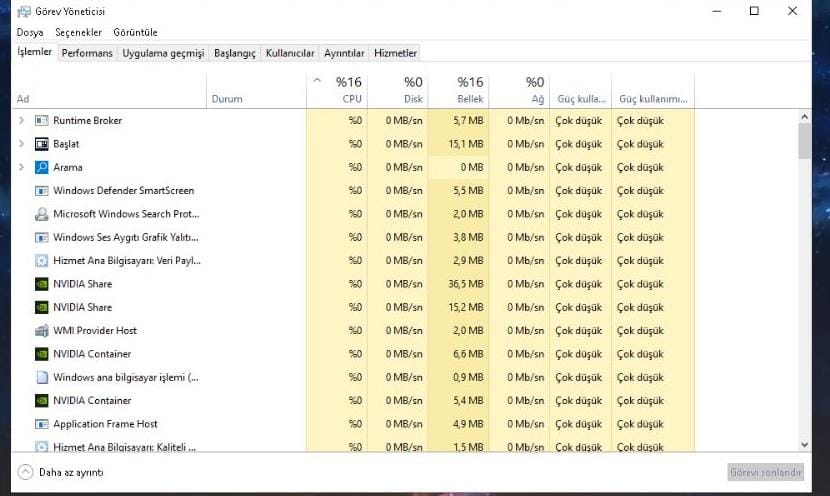Screen dimensions: 830x496
Task: Select the Hizmet Ana Bilgisayarı: Kaliteli row
Action: point(353,447)
